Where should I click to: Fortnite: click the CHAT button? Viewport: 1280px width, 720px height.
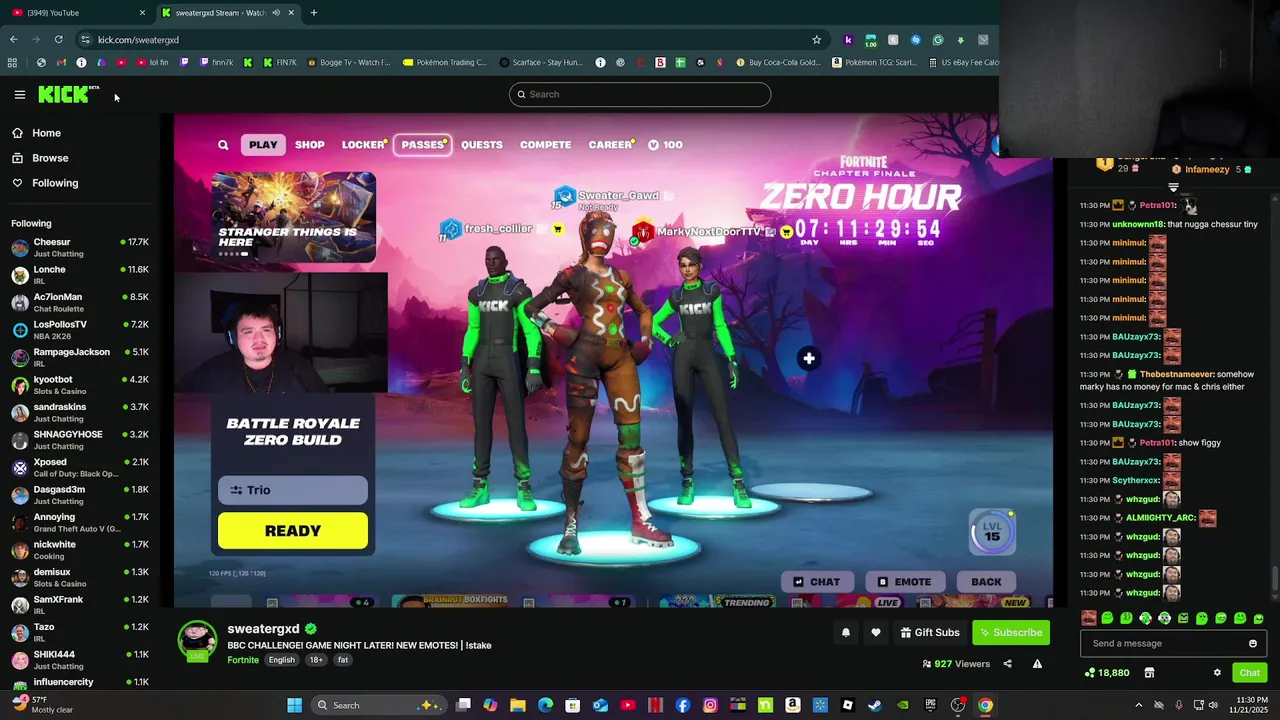816,582
